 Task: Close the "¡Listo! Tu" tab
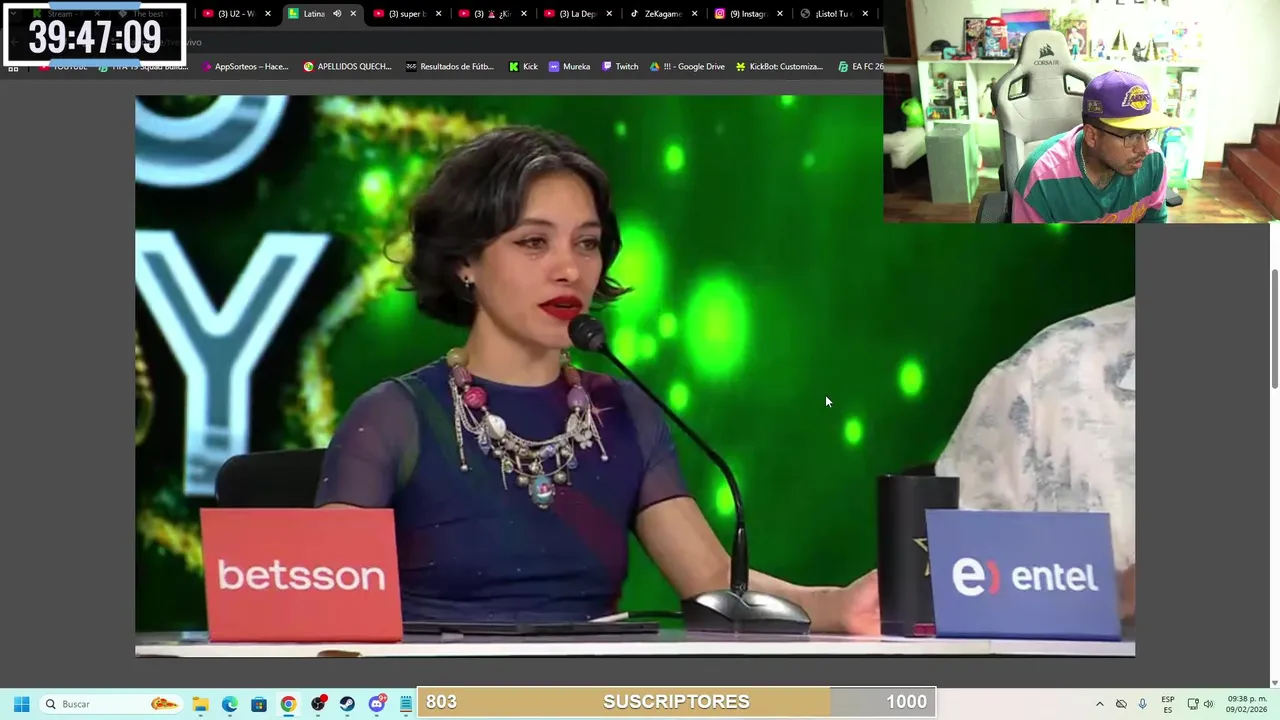[865, 14]
